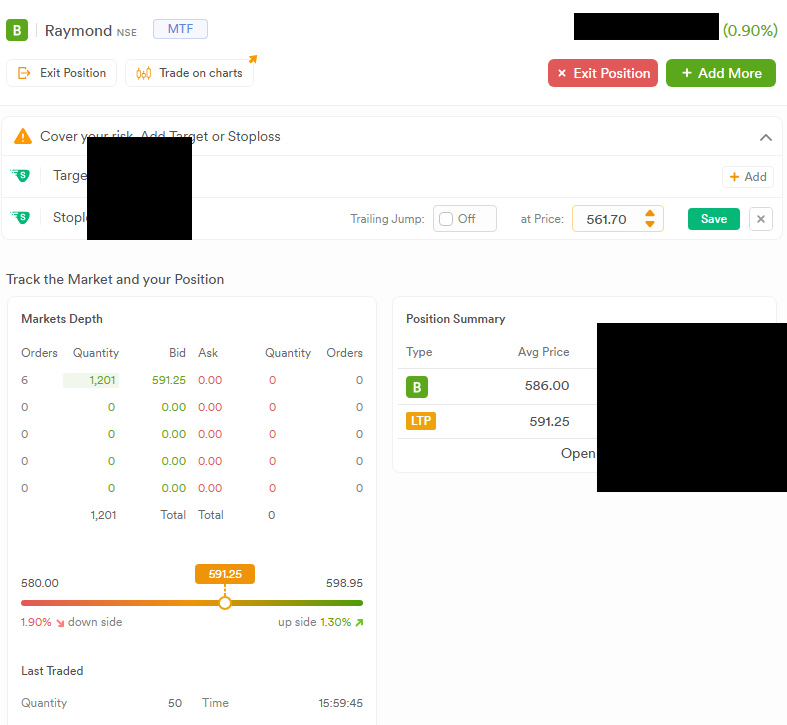Screen dimensions: 787x725
Task: Open Trade on charts candlestick button
Action: tap(189, 73)
